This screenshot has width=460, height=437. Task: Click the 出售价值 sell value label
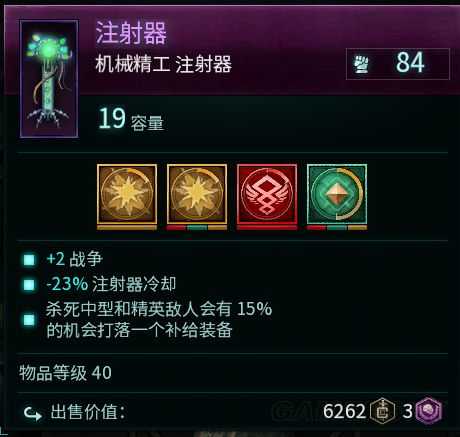(x=88, y=412)
